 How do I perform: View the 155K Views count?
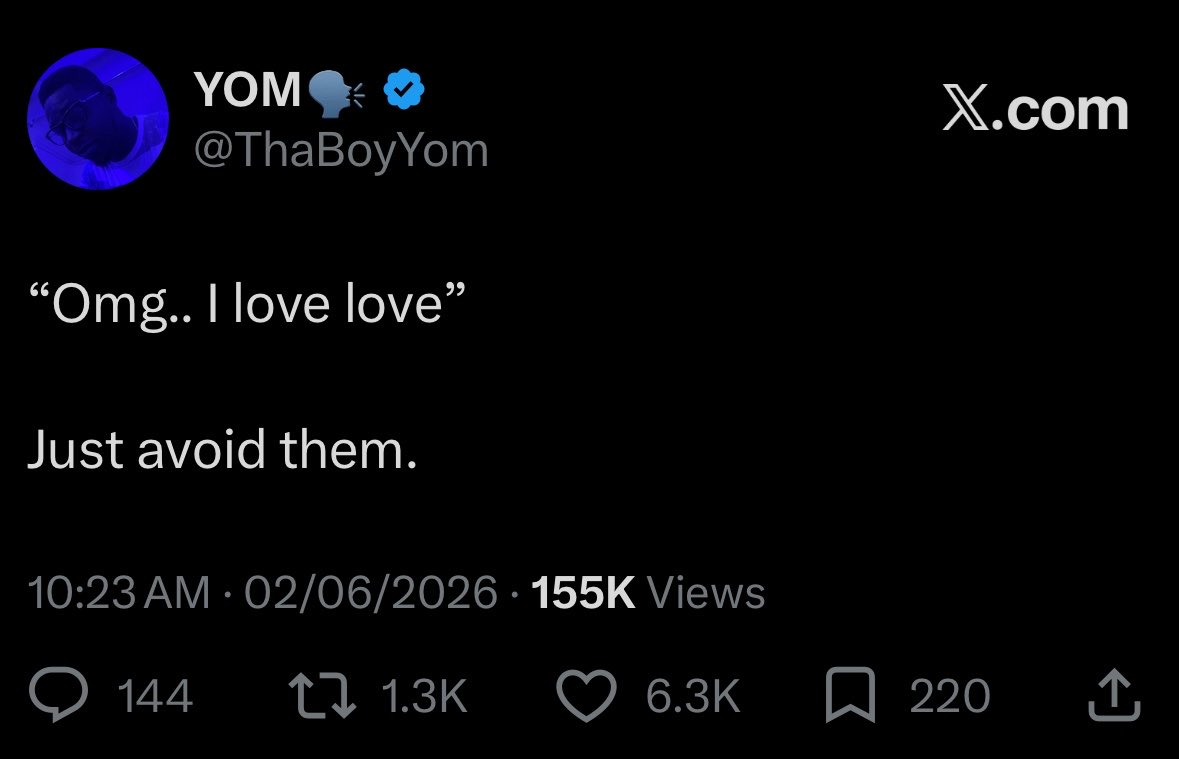tap(648, 592)
